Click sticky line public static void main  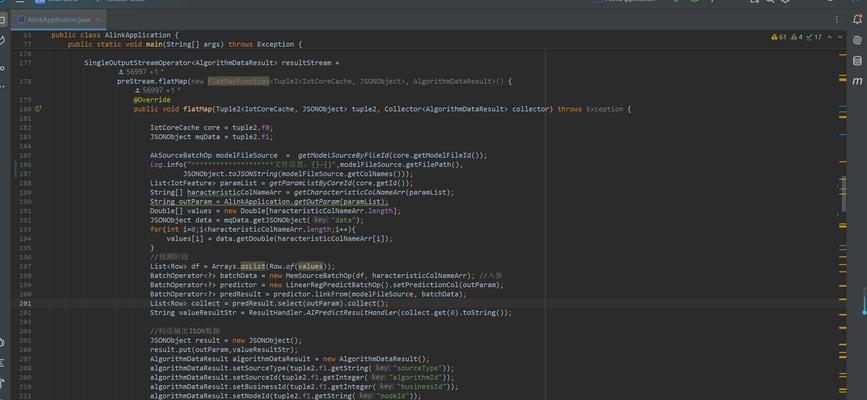[185, 44]
